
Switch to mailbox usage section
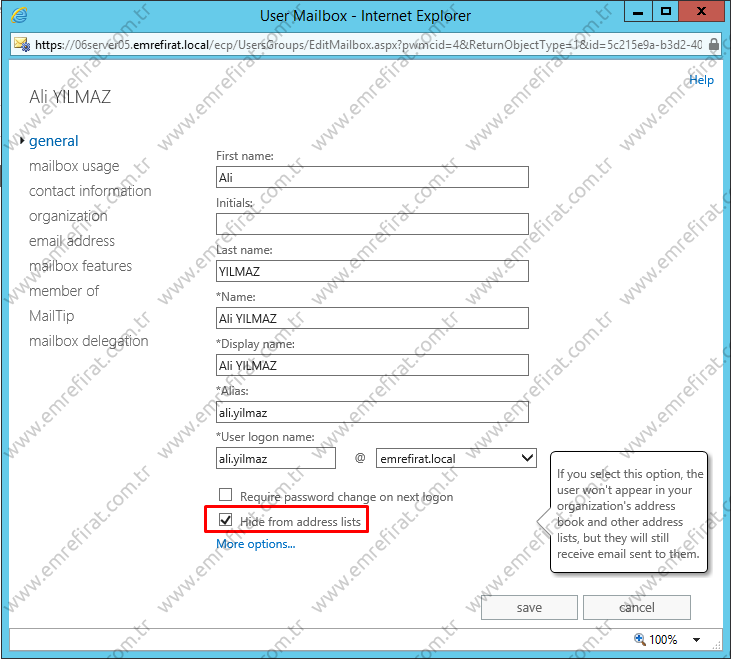pyautogui.click(x=74, y=166)
